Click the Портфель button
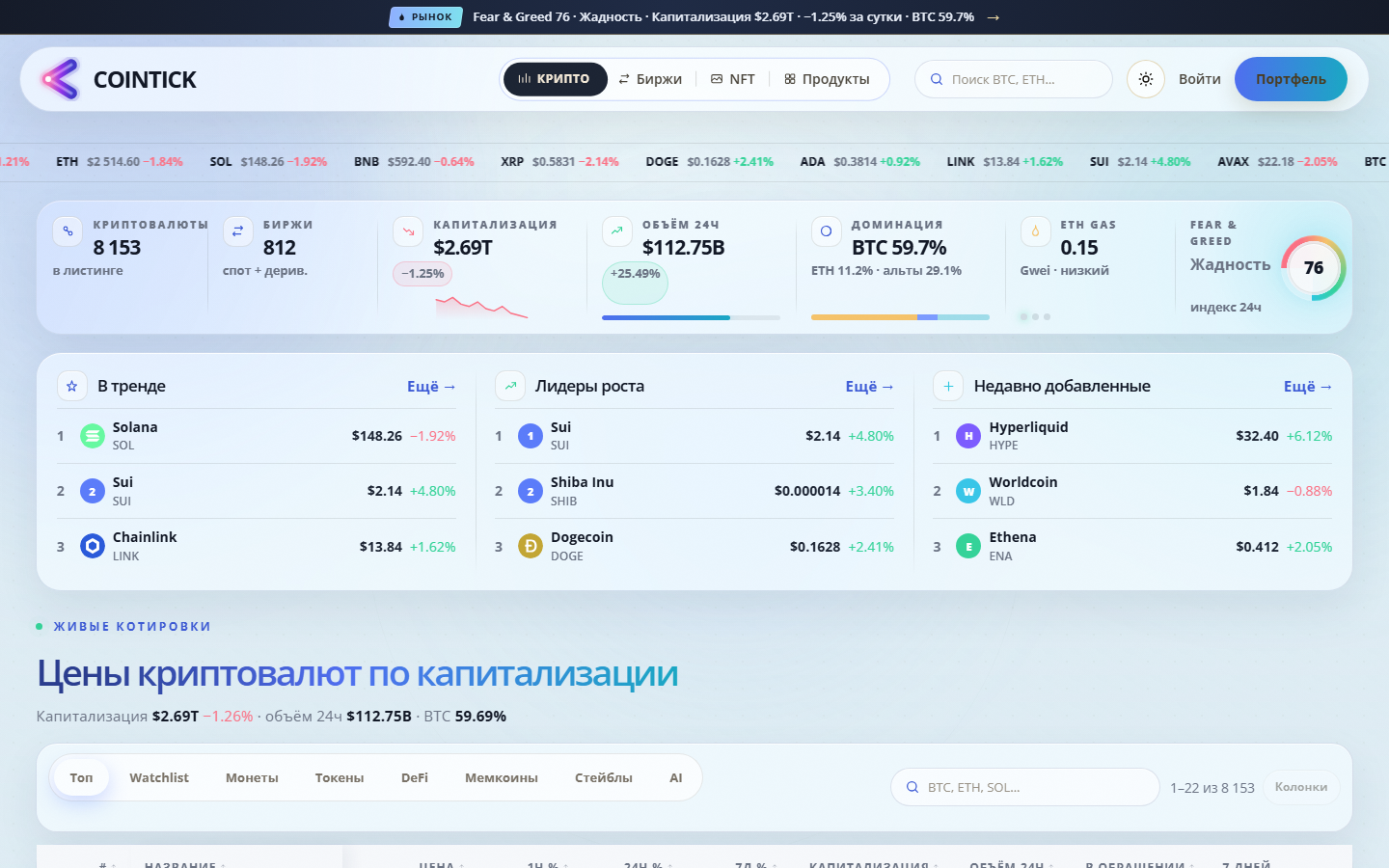The image size is (1389, 868). (1291, 79)
